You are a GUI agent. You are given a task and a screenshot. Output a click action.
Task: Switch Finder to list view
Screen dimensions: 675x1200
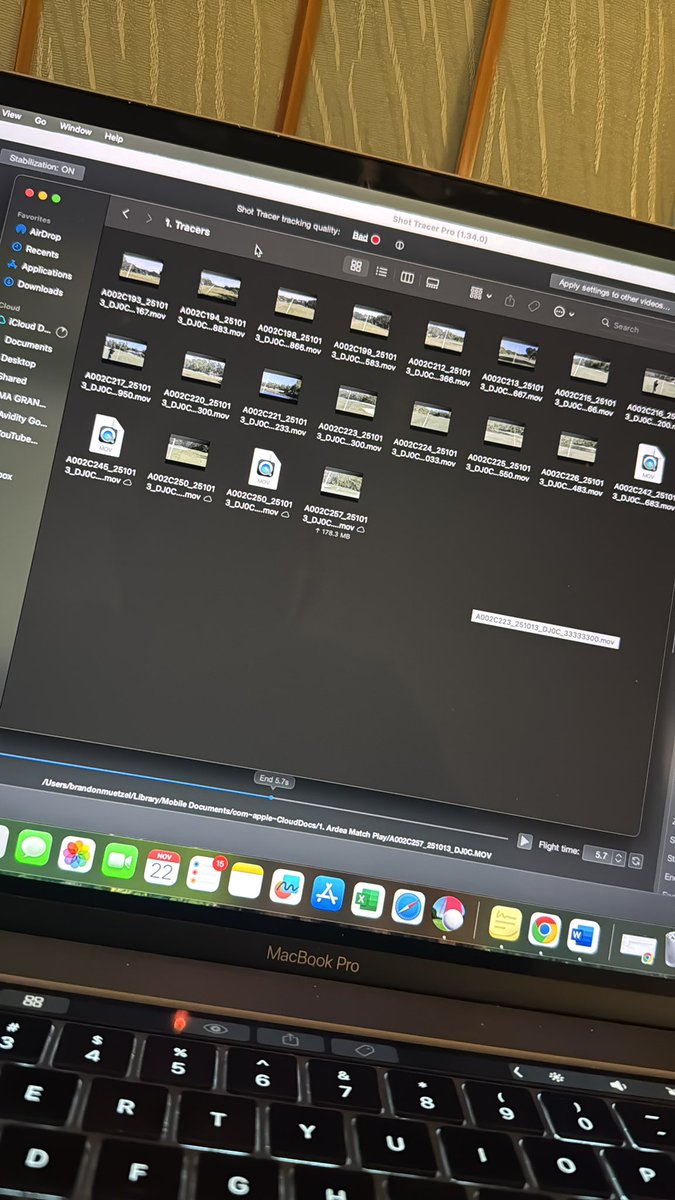click(x=381, y=271)
